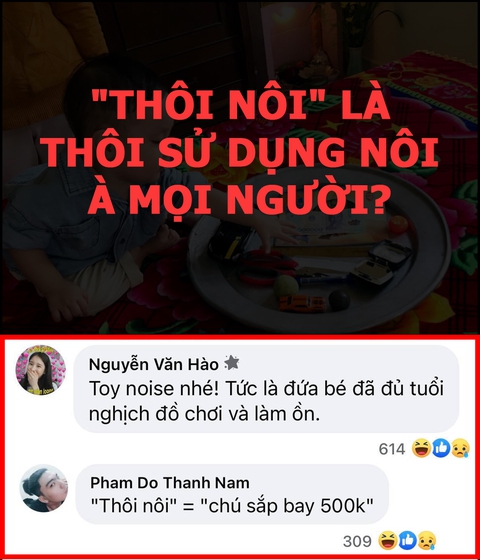This screenshot has height=560, width=480.
Task: Click the yellow-green ball on the tray
Action: pyautogui.click(x=286, y=285)
